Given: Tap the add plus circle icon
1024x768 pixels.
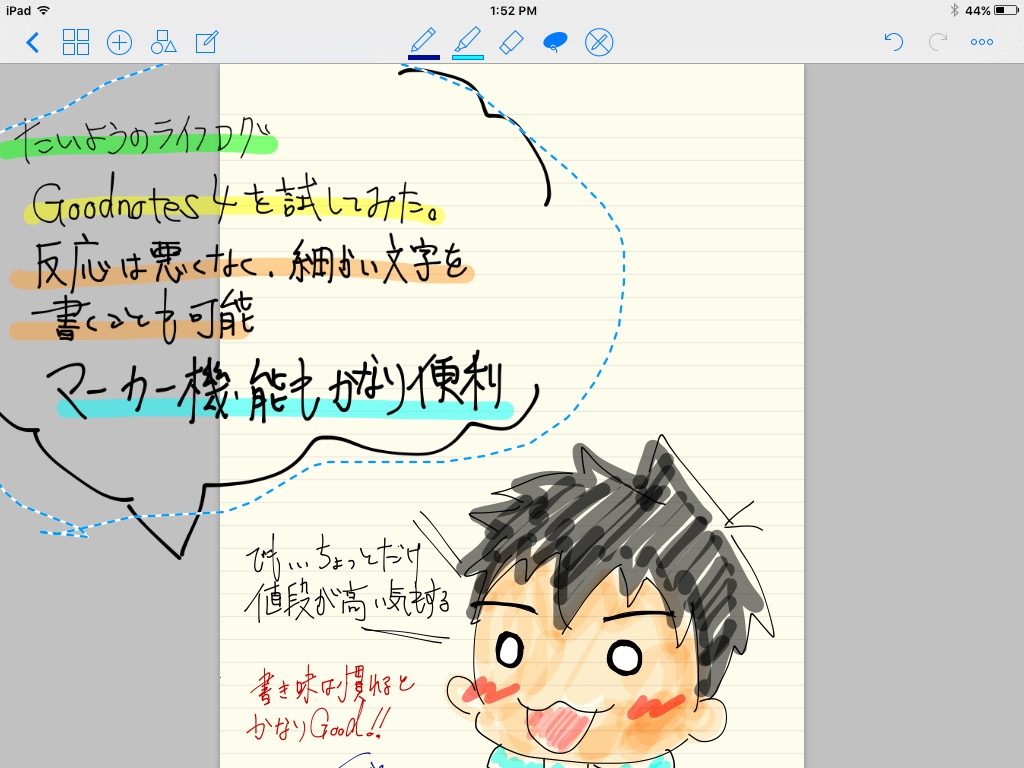Looking at the screenshot, I should point(119,42).
